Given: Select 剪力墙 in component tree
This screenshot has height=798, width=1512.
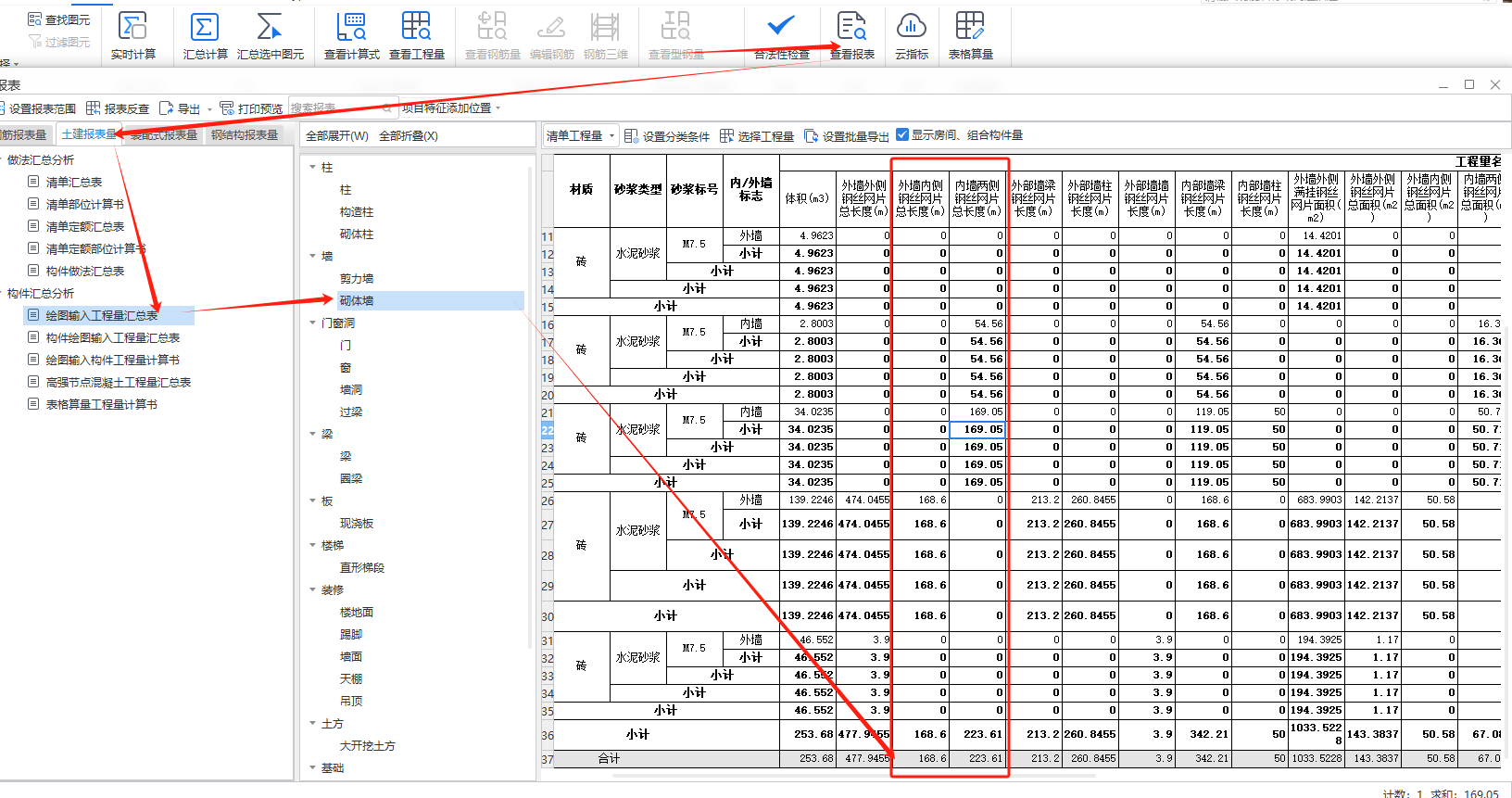Looking at the screenshot, I should tap(357, 279).
